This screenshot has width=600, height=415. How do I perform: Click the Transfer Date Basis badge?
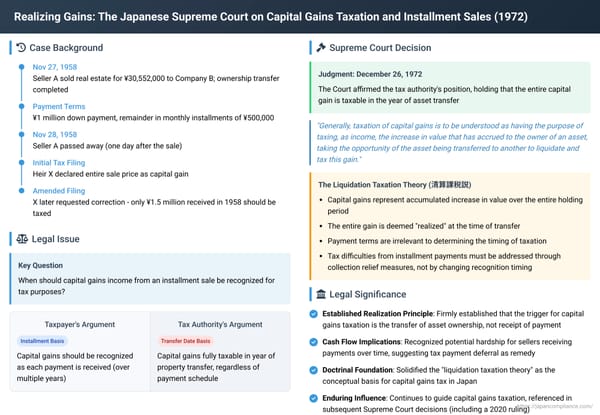(184, 341)
